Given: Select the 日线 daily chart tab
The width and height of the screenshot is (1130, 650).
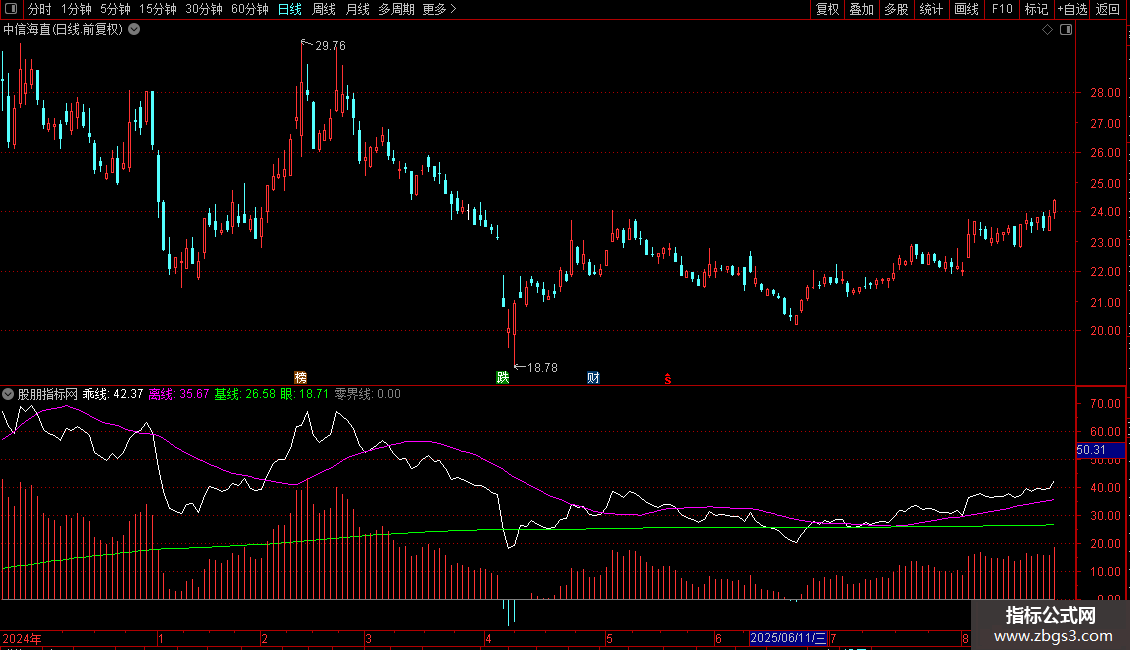Looking at the screenshot, I should coord(290,9).
